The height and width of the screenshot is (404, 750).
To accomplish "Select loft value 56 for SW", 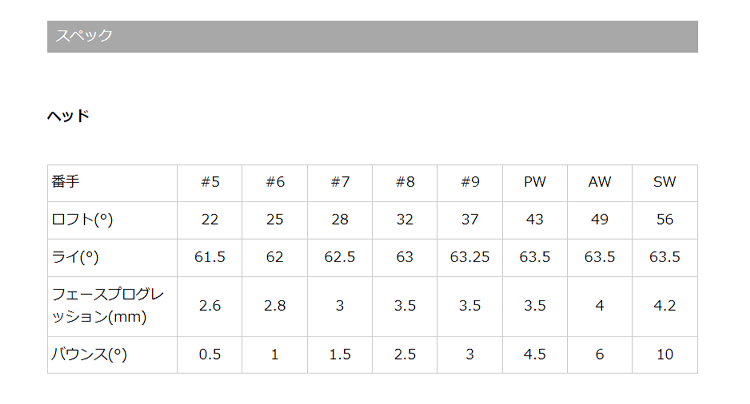I will [x=665, y=220].
